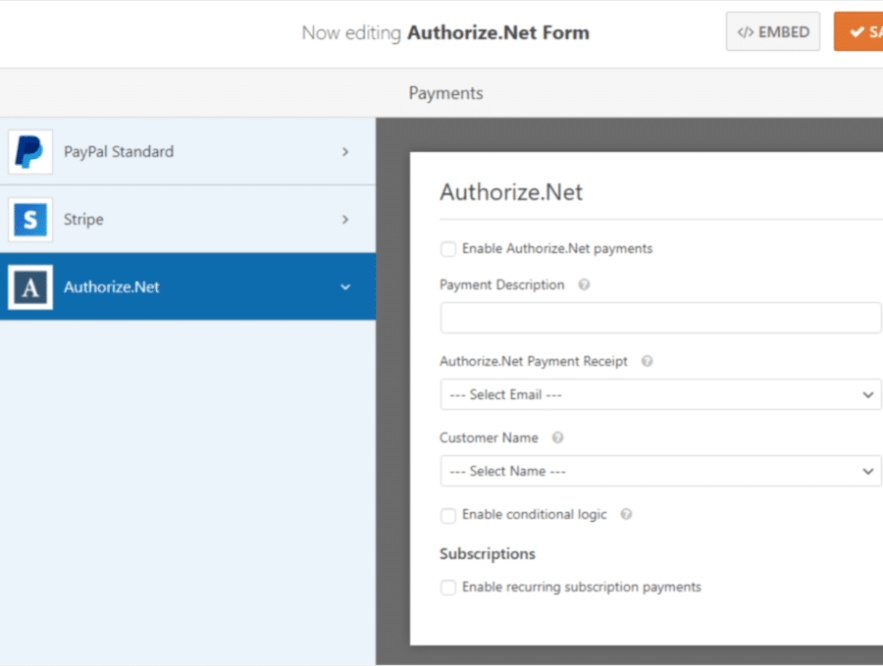
Task: Enable Authorize.Net payments
Action: (448, 248)
